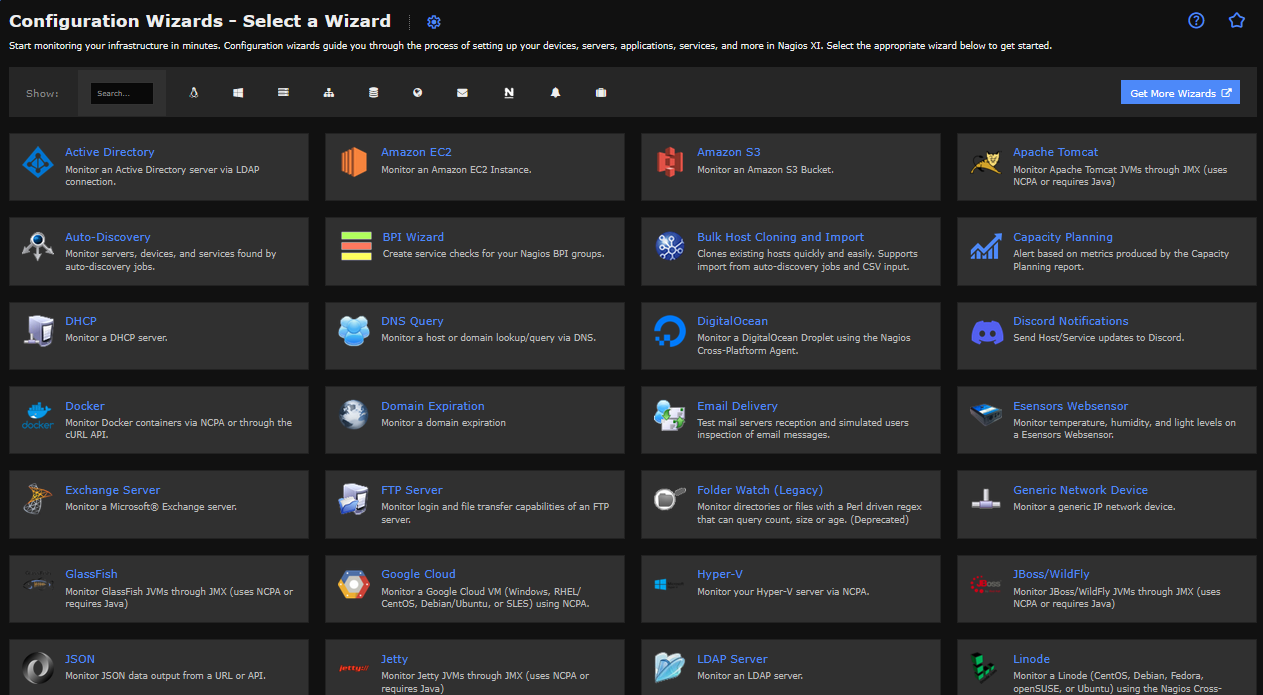Click the BPI Wizard striped icon

point(356,246)
